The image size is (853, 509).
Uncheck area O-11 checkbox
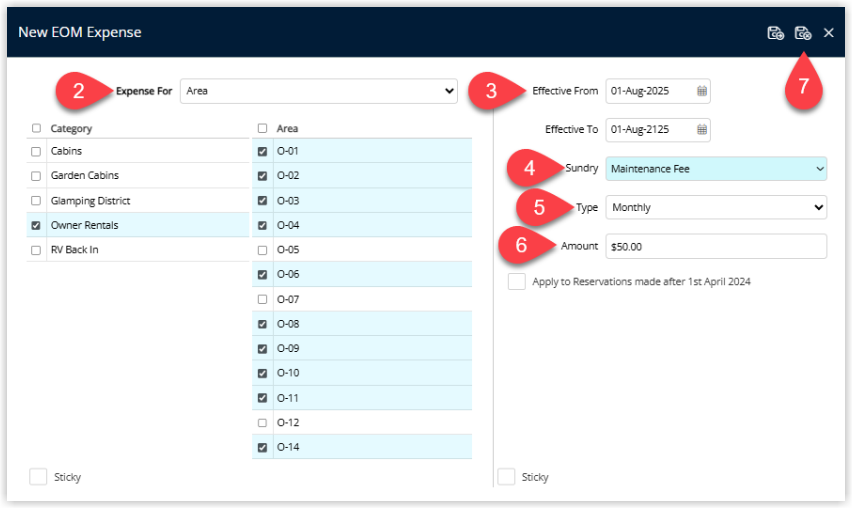[262, 398]
